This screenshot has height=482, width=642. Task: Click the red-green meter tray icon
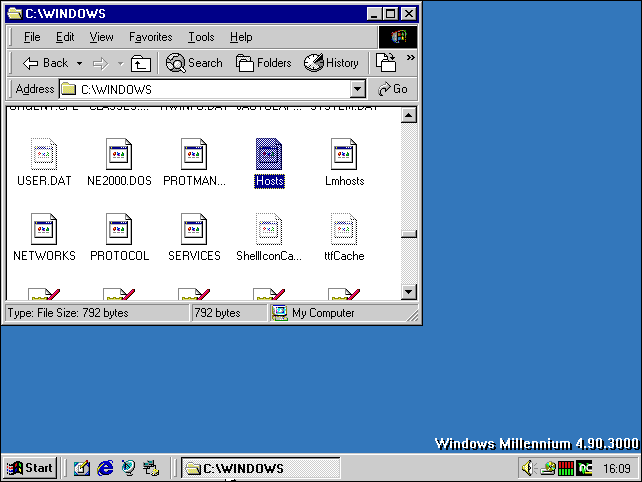(x=566, y=468)
